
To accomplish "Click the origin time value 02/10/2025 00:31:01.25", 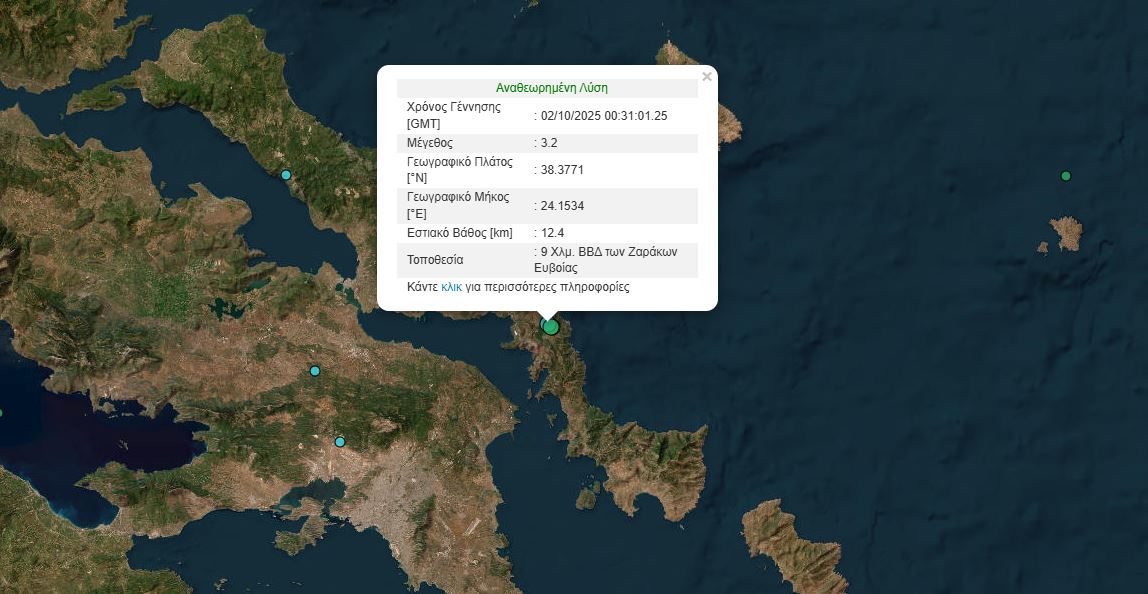I will [604, 116].
